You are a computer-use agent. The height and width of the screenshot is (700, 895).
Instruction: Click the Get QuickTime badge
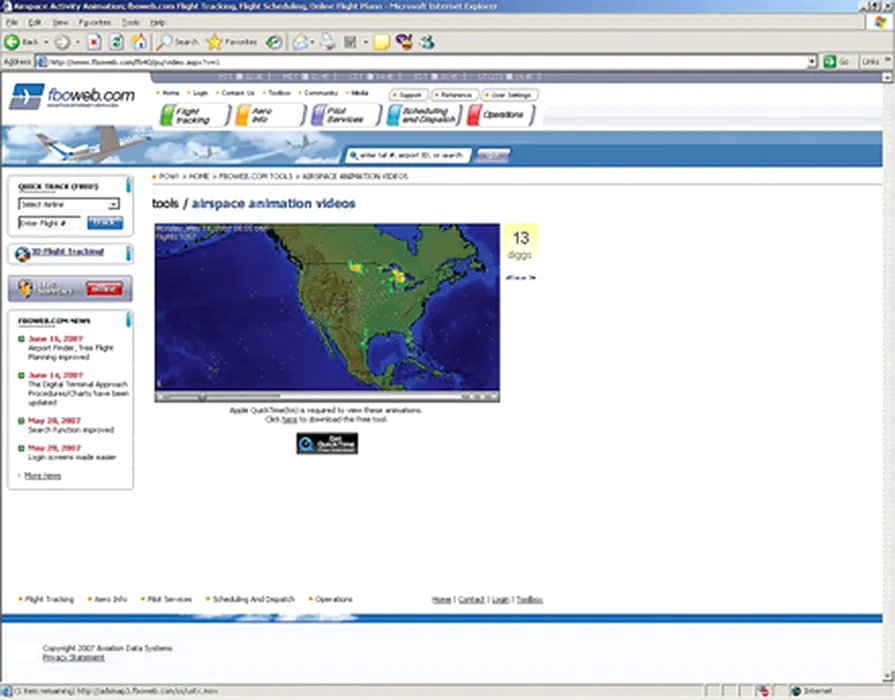pyautogui.click(x=327, y=444)
